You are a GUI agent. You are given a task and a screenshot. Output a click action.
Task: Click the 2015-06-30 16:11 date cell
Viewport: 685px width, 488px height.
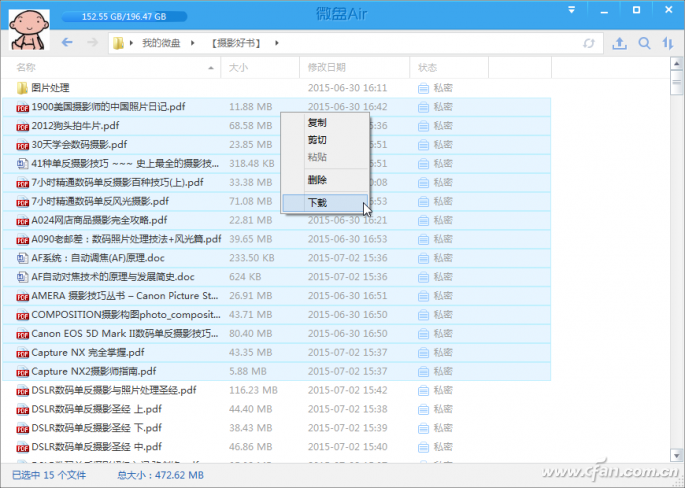[347, 88]
